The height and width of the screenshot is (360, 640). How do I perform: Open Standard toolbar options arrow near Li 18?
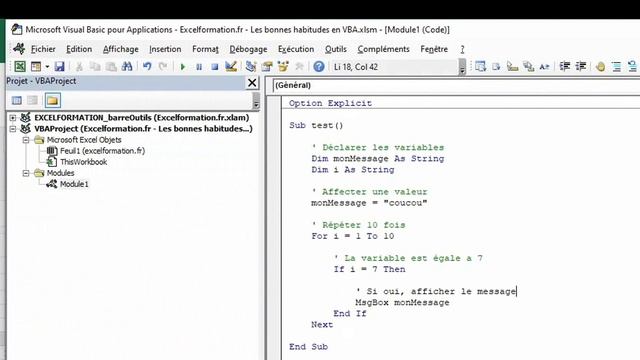click(462, 67)
